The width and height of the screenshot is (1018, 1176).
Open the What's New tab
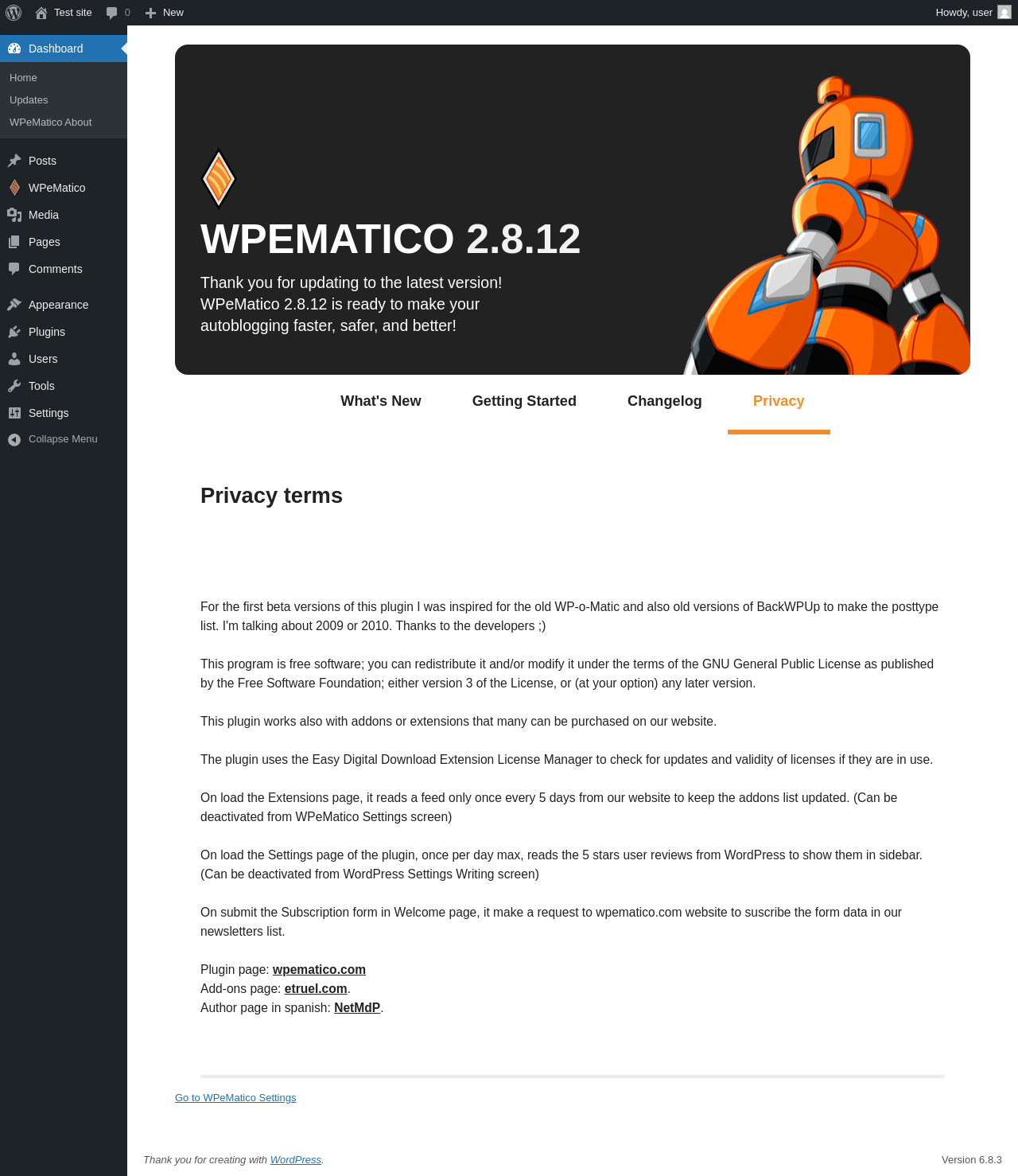point(381,401)
